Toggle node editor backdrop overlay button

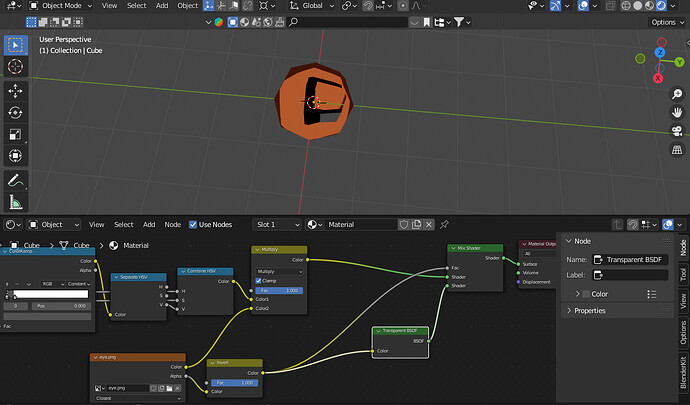click(668, 225)
